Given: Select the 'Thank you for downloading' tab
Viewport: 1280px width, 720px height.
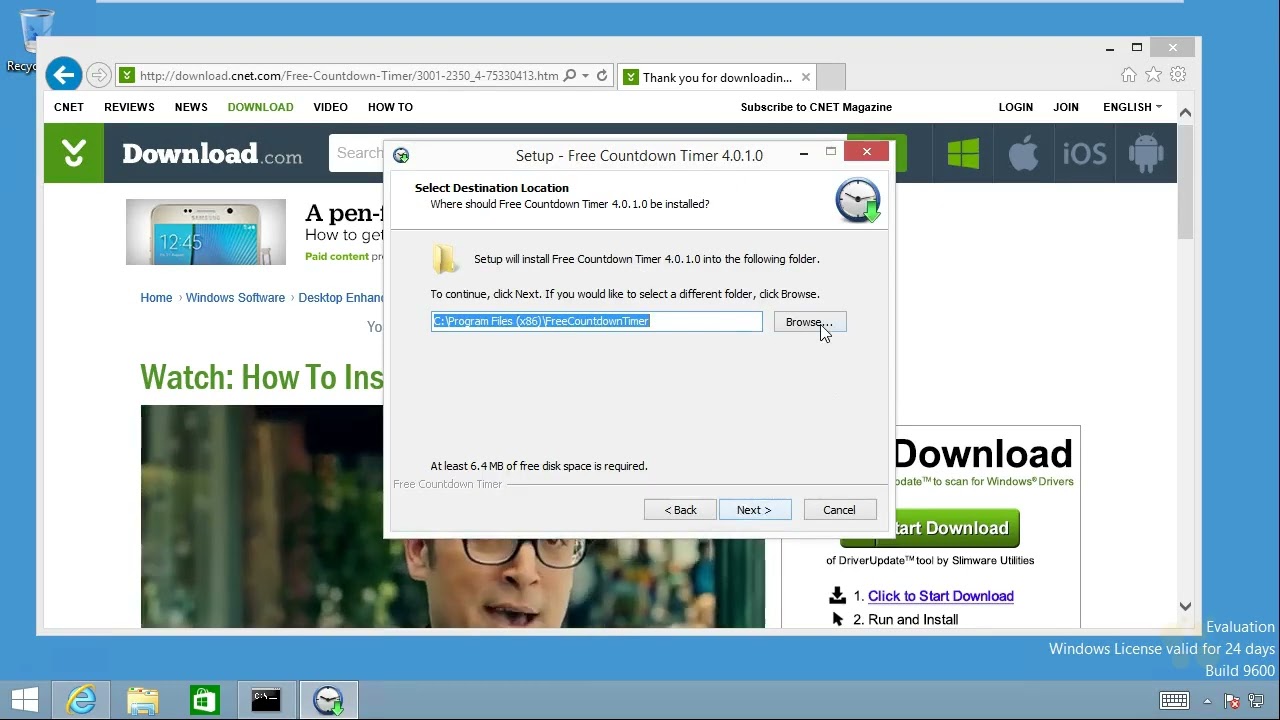Looking at the screenshot, I should coord(718,77).
